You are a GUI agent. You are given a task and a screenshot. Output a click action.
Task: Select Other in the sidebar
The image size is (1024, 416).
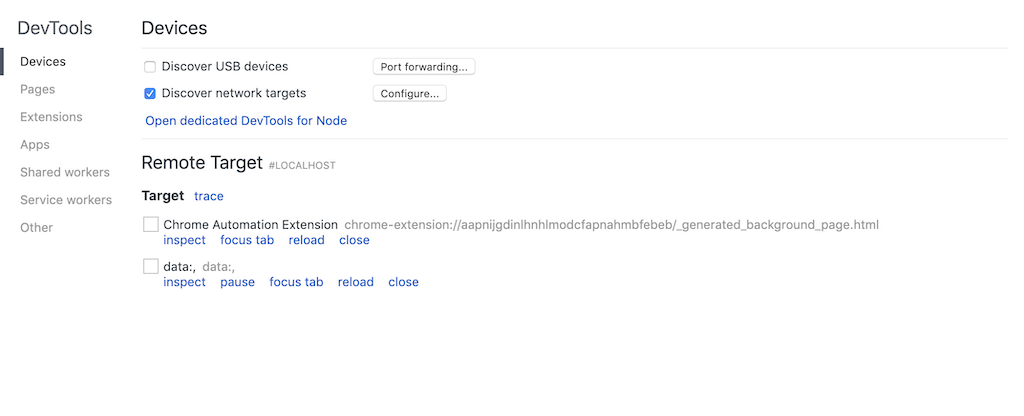tap(37, 227)
